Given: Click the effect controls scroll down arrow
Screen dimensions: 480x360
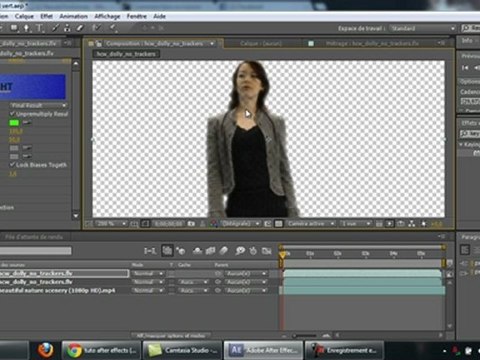Looking at the screenshot, I should 76,216.
